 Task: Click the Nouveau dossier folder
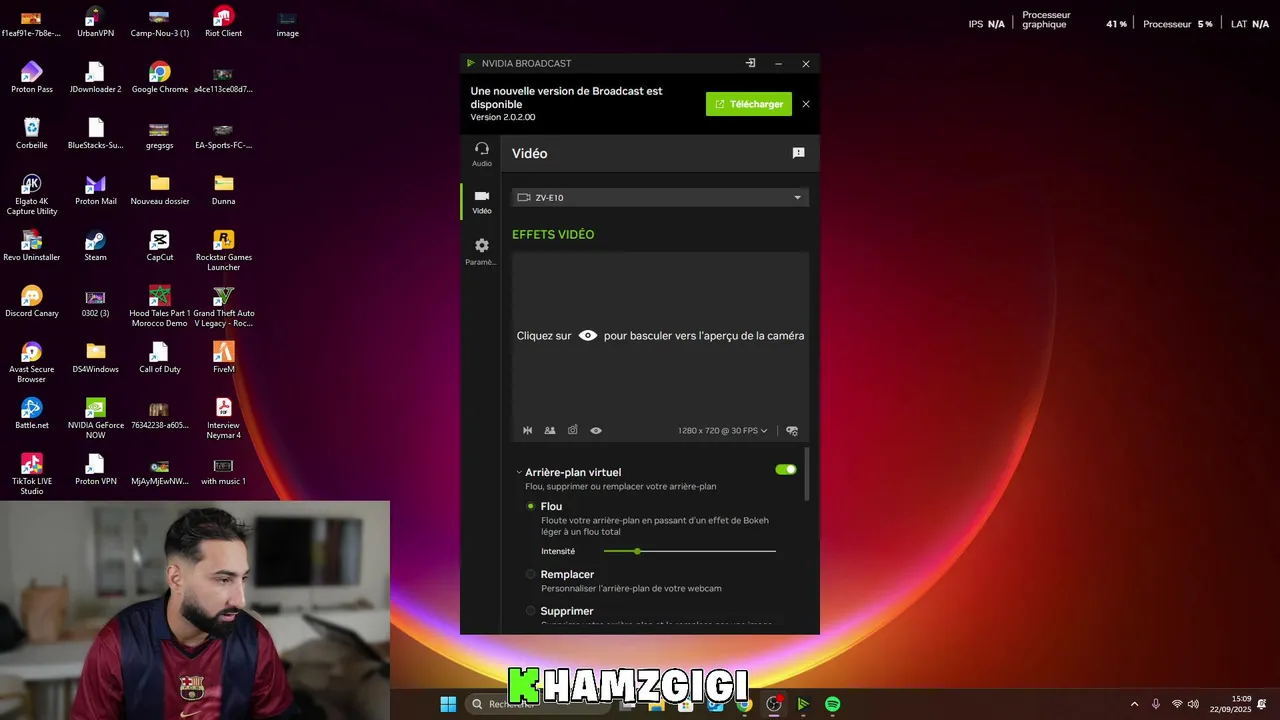click(x=160, y=190)
